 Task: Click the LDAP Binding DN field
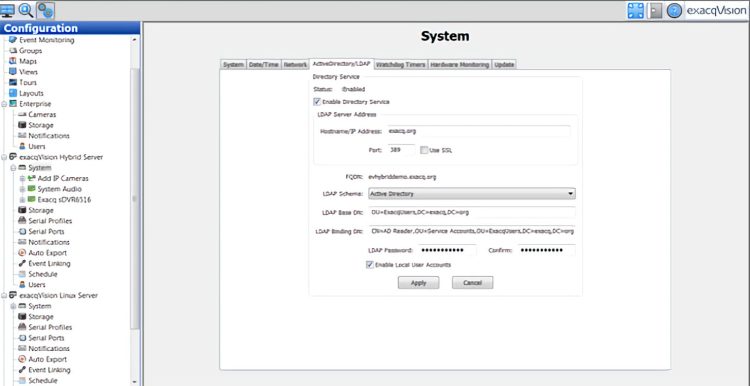(472, 231)
